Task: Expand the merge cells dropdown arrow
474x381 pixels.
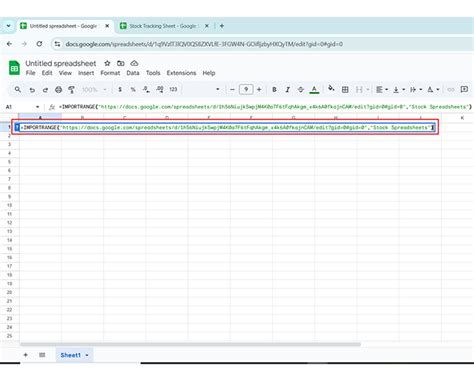Action: (368, 89)
